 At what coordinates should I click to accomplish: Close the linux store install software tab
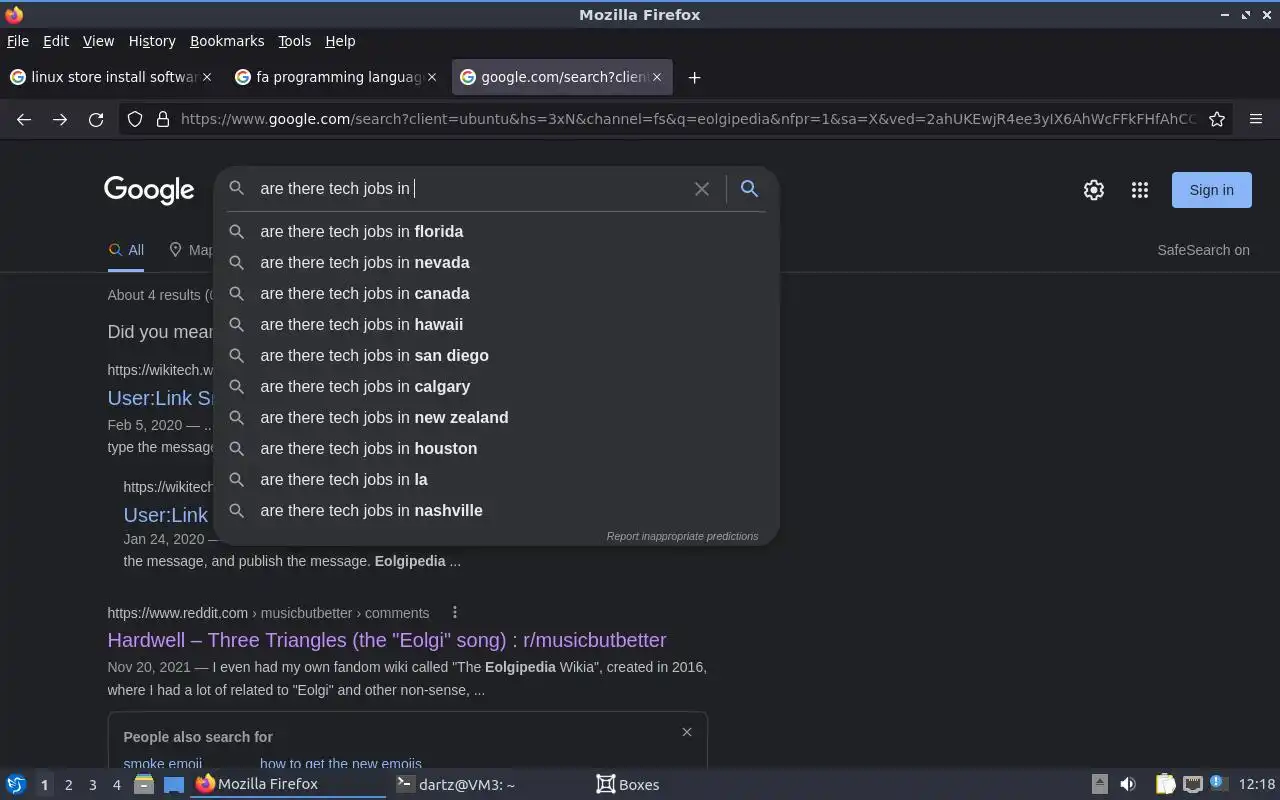coord(207,77)
